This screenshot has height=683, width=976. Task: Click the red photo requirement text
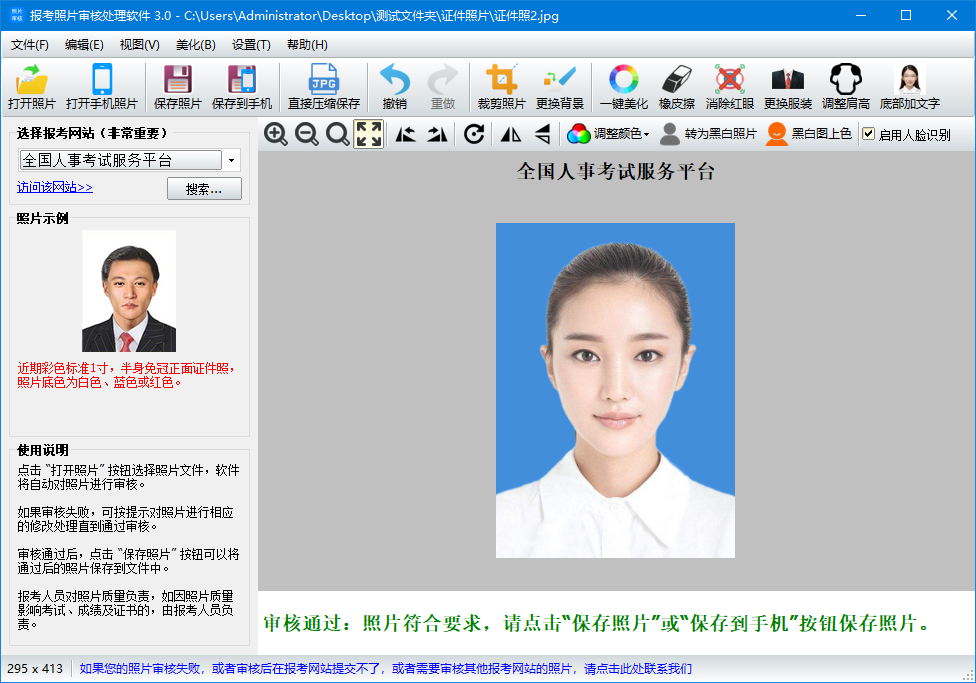[126, 375]
